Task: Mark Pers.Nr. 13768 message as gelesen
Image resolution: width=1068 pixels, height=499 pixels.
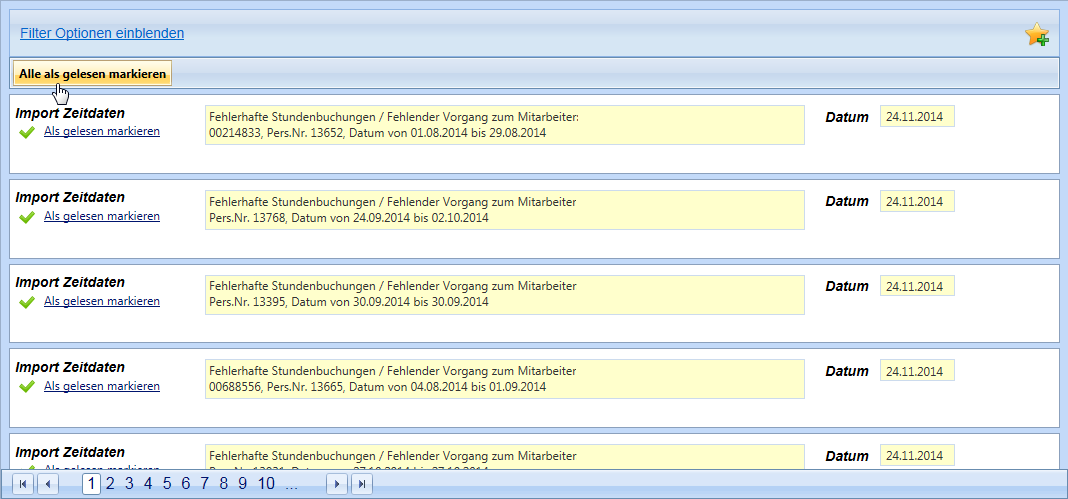Action: [102, 216]
